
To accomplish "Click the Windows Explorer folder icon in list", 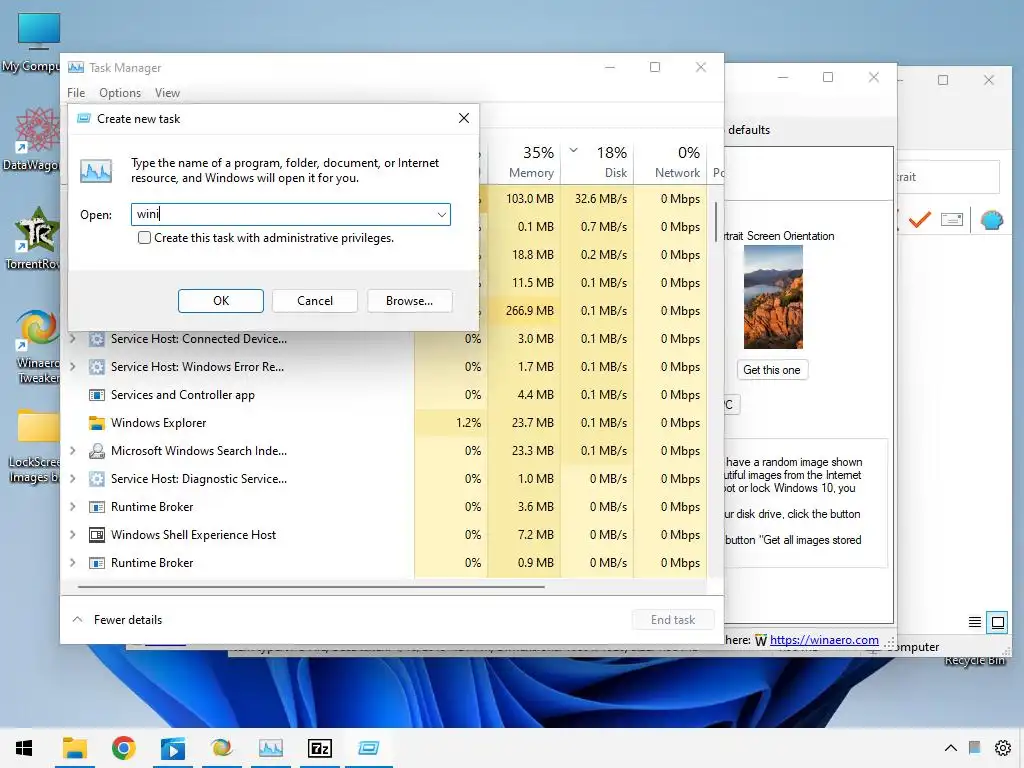I will coord(97,423).
